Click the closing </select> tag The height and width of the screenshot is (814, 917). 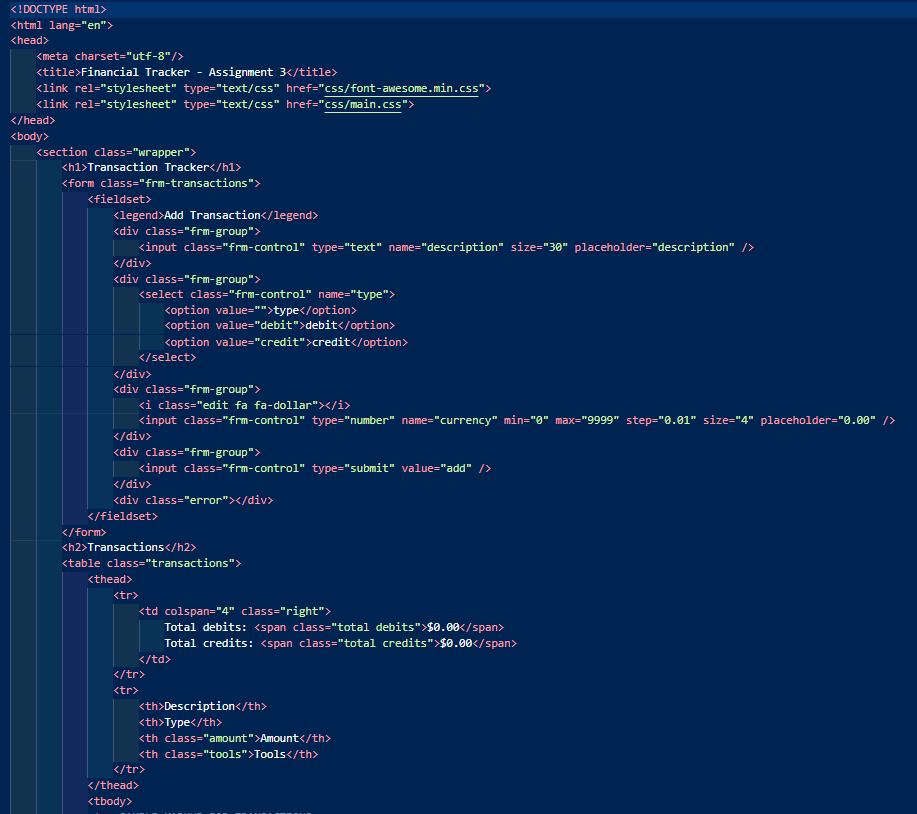pos(168,357)
